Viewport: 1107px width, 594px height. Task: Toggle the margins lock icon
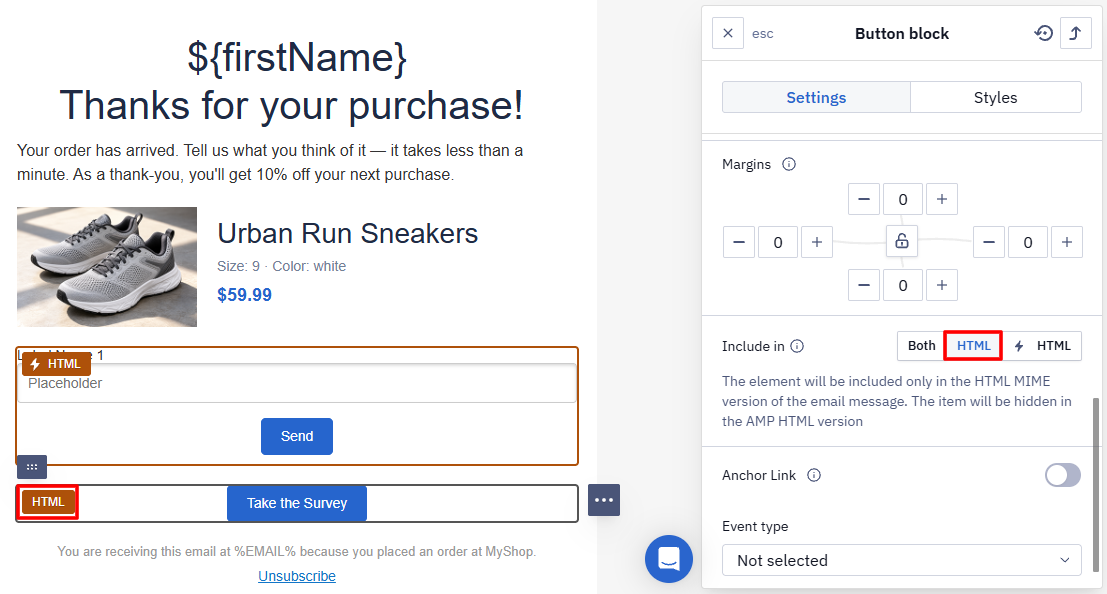coord(902,241)
